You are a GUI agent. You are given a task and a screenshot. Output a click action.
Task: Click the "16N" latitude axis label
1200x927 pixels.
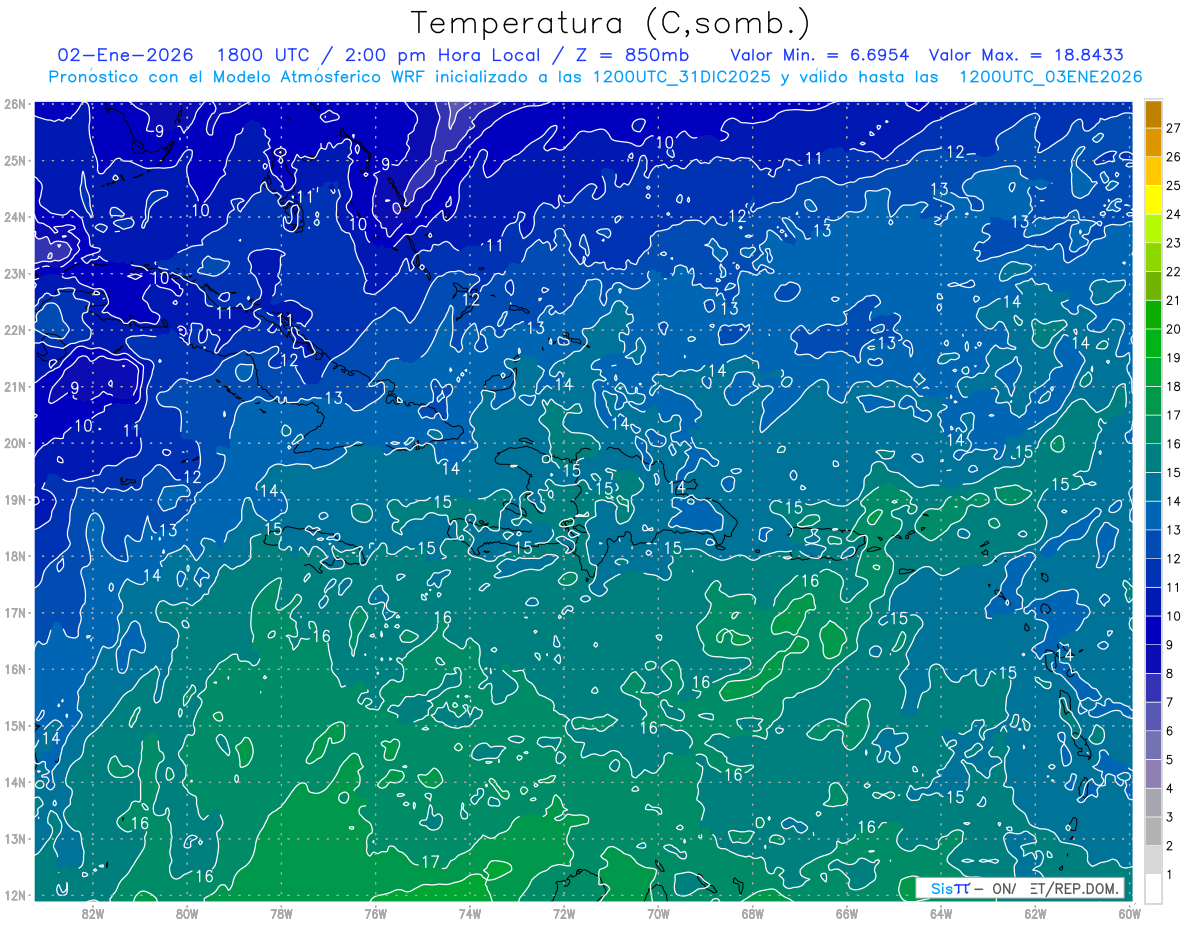15,669
